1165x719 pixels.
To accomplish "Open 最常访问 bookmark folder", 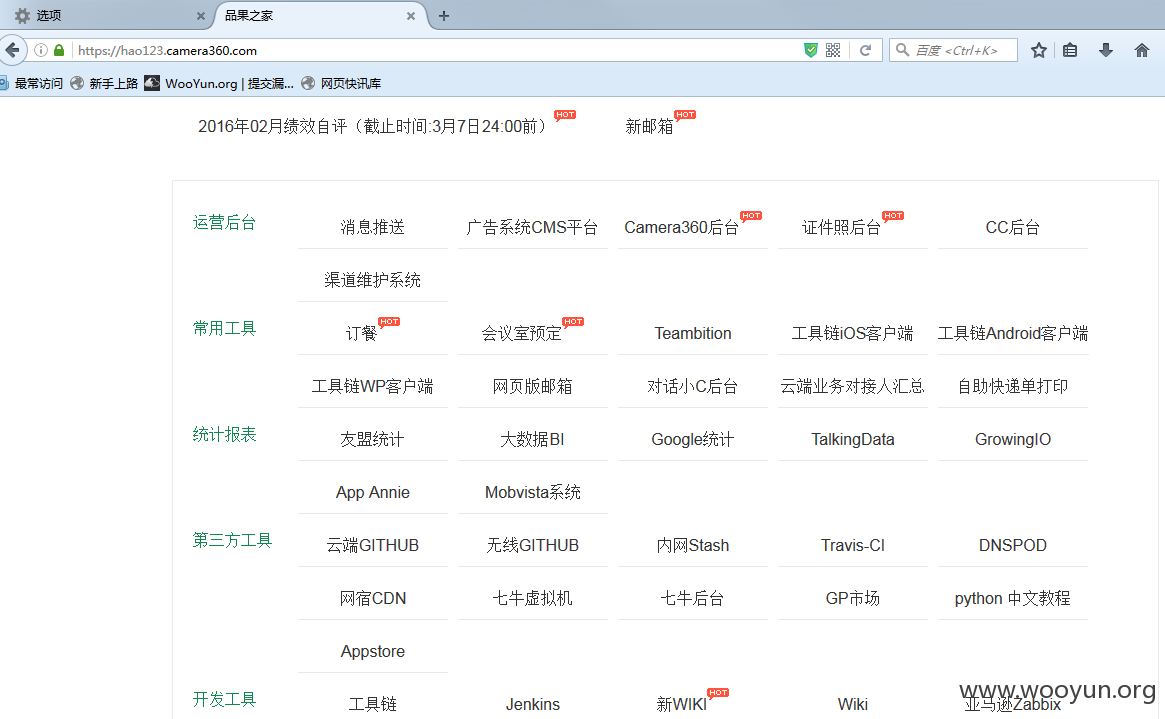I will pos(32,83).
